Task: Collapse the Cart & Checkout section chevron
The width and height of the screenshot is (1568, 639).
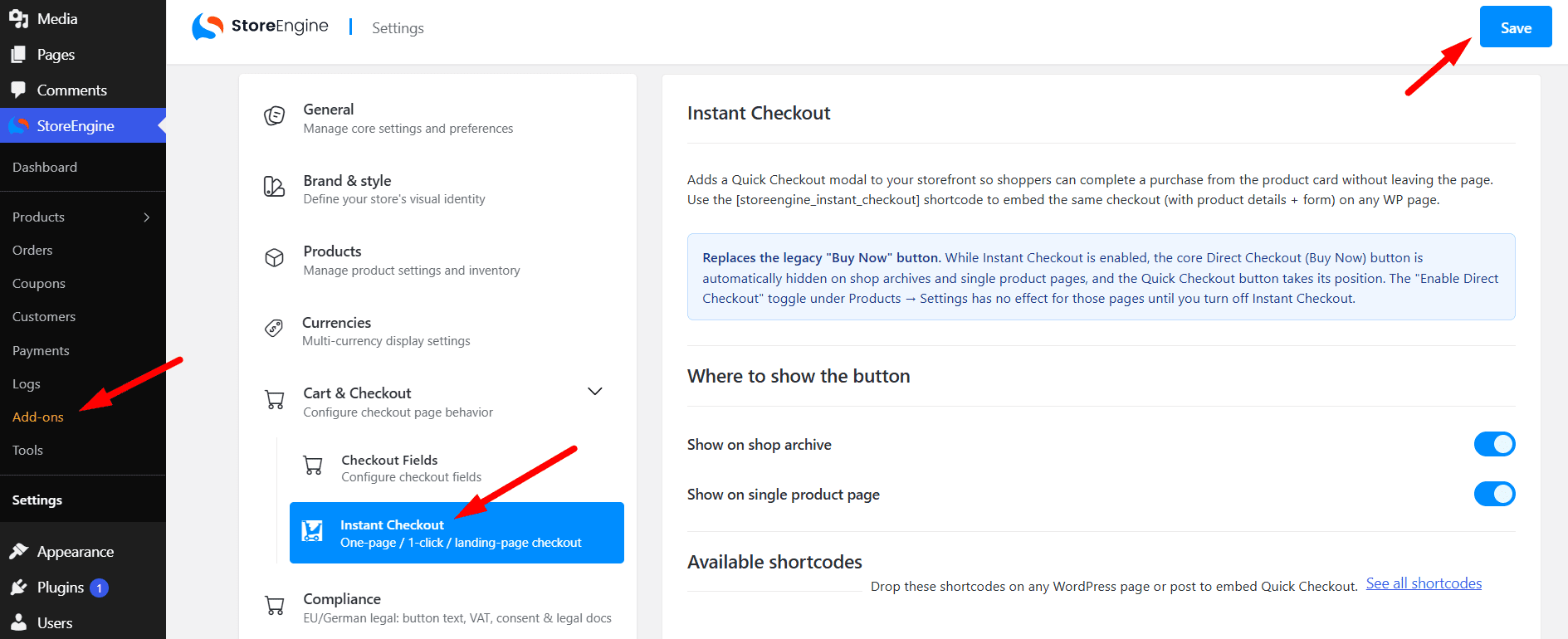Action: coord(595,392)
